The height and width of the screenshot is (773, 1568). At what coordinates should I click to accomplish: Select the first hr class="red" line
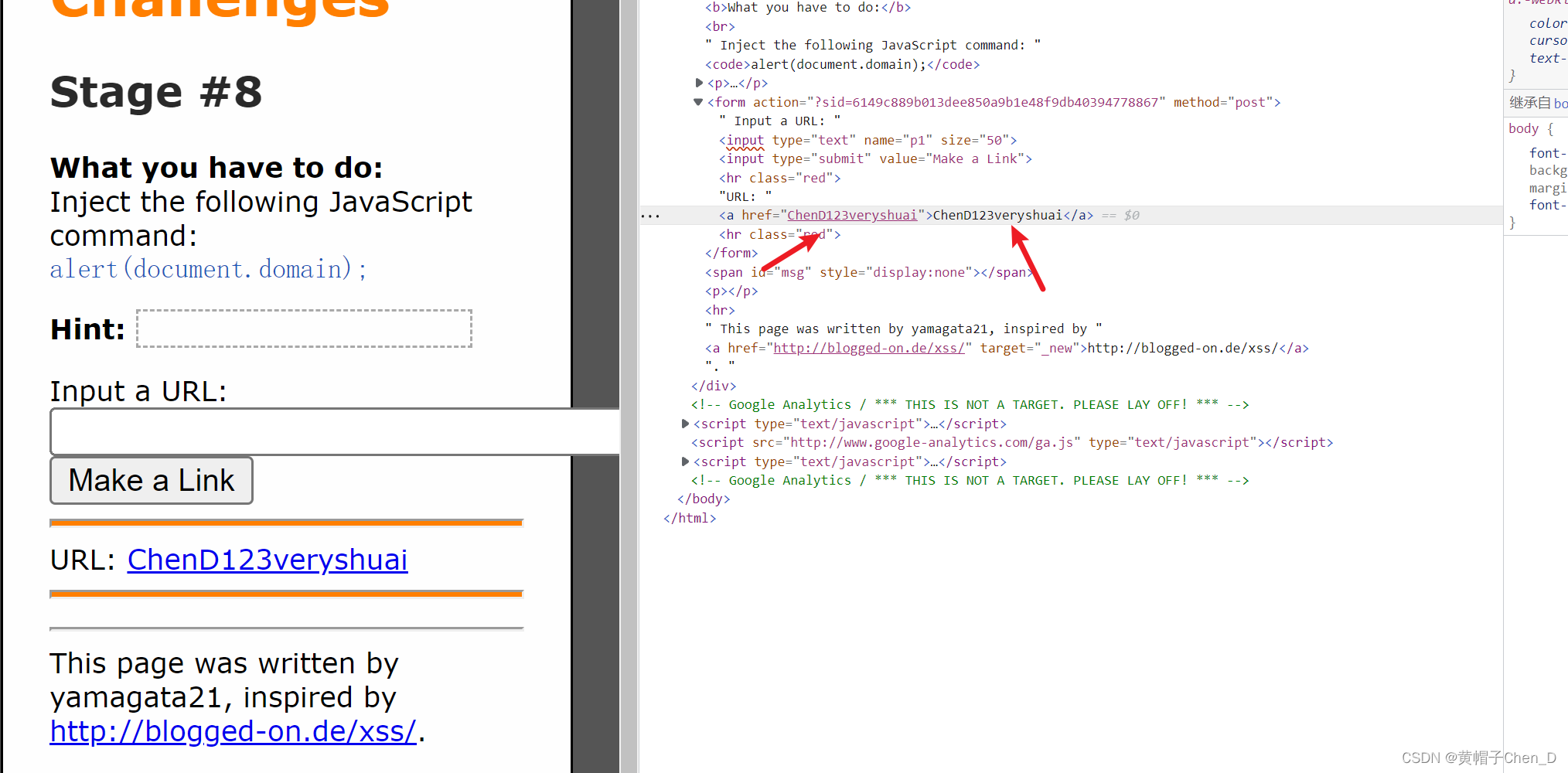[x=779, y=178]
